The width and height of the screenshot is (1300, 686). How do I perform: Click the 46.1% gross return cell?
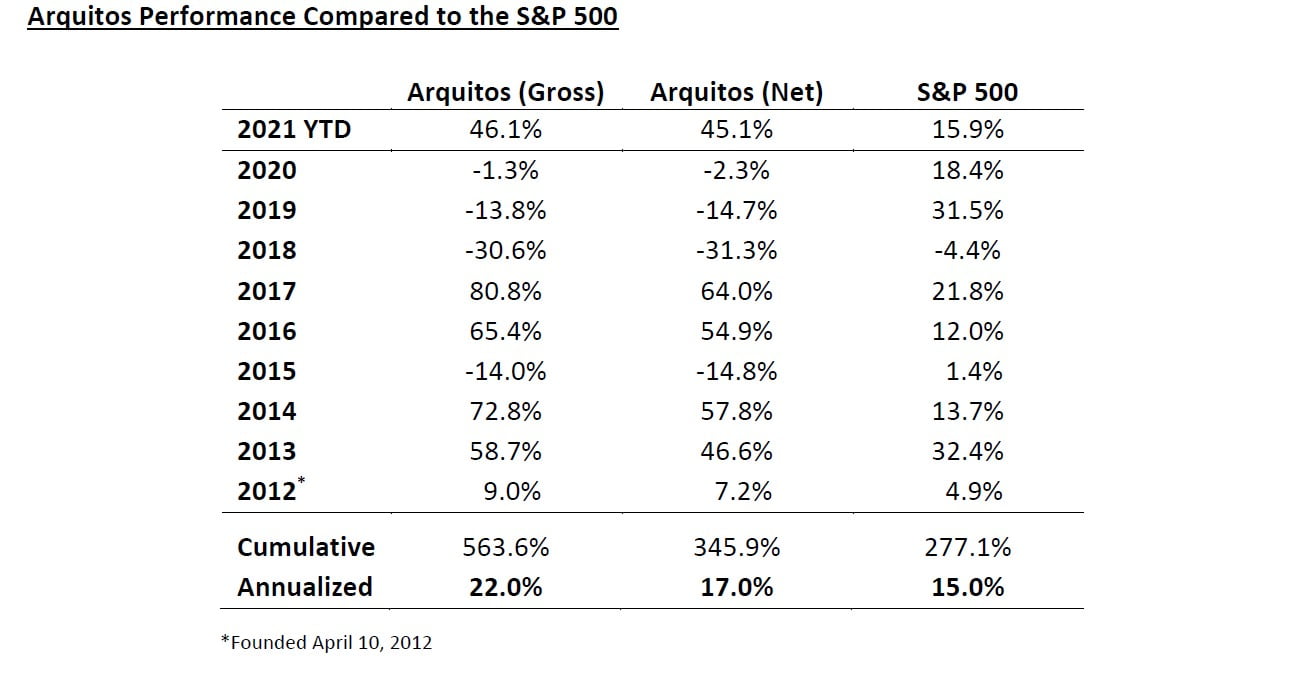coord(505,130)
